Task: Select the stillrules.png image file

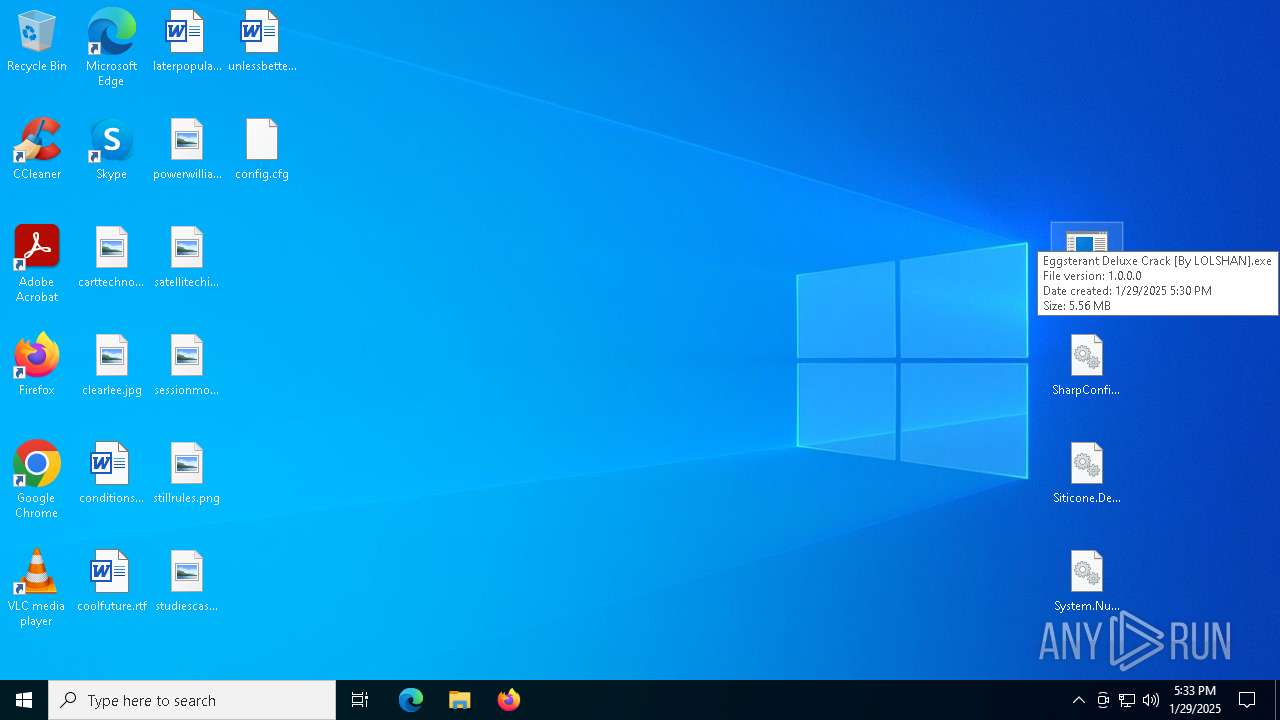Action: pos(187,473)
